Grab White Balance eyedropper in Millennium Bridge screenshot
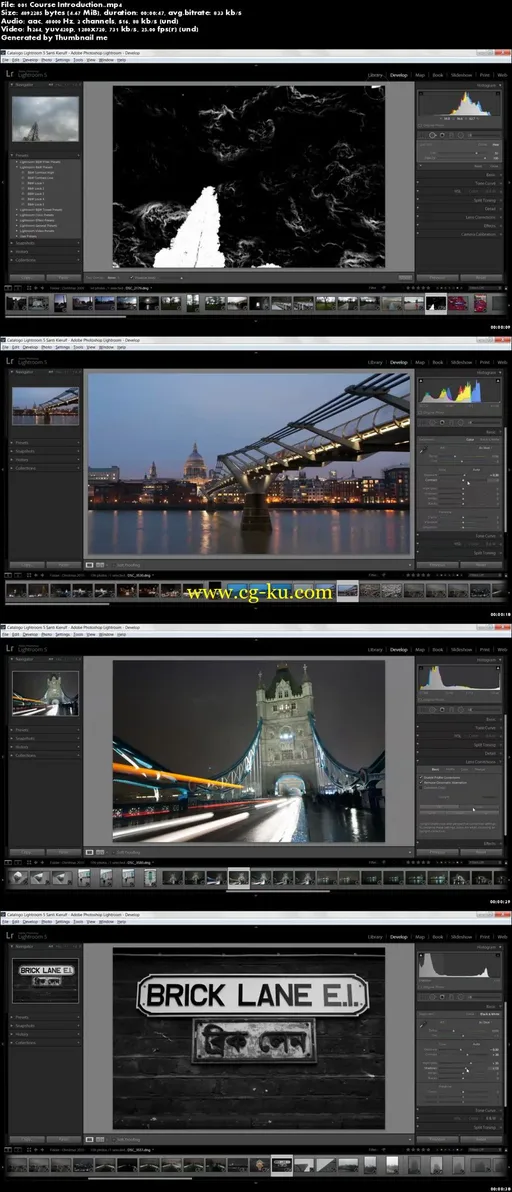This screenshot has height=1192, width=512. [x=424, y=450]
